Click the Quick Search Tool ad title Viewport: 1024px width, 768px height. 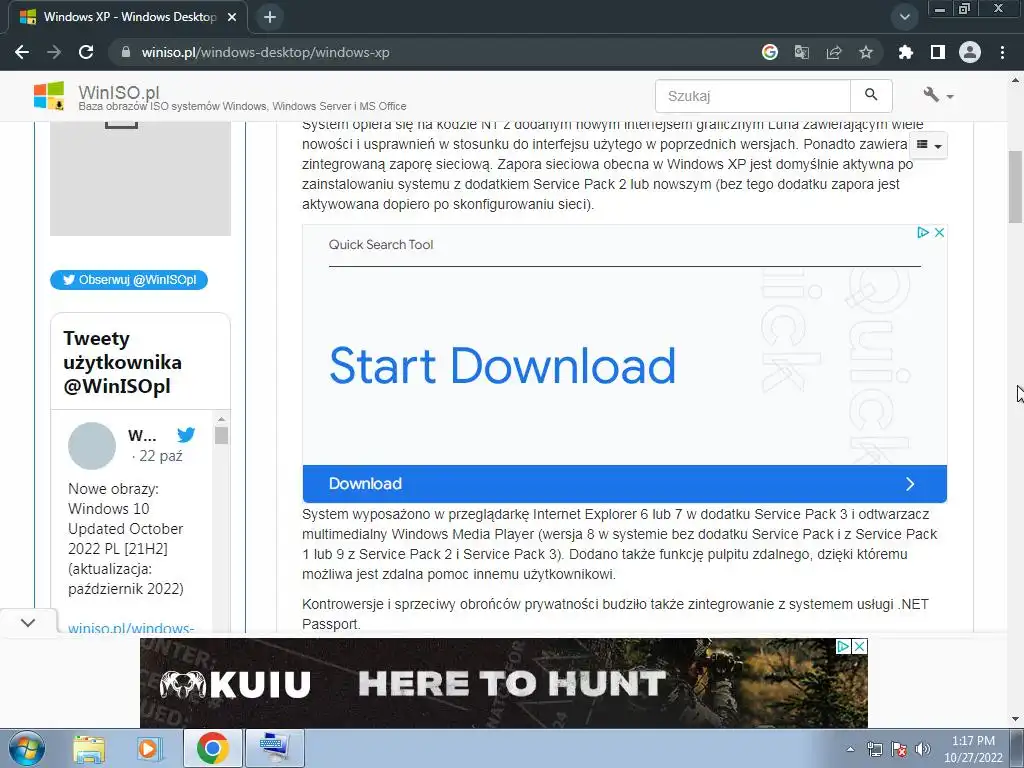point(381,244)
